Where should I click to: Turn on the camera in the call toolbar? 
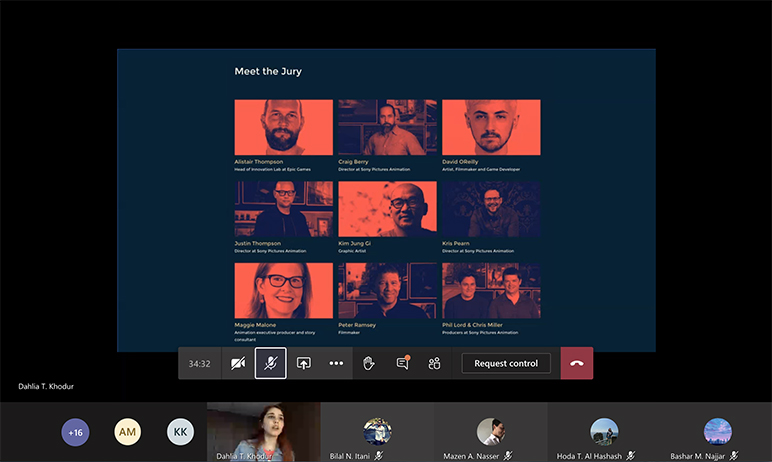[238, 363]
